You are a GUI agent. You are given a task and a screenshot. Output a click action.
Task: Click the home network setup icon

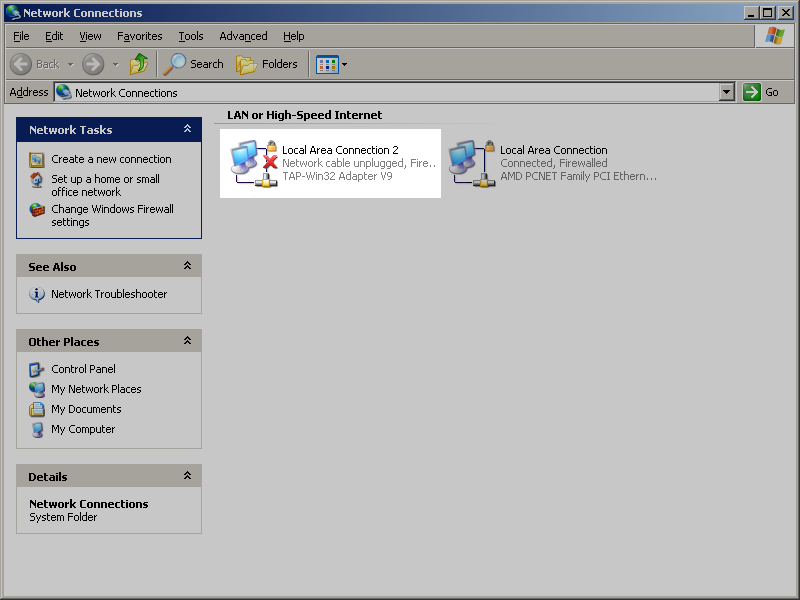coord(36,180)
